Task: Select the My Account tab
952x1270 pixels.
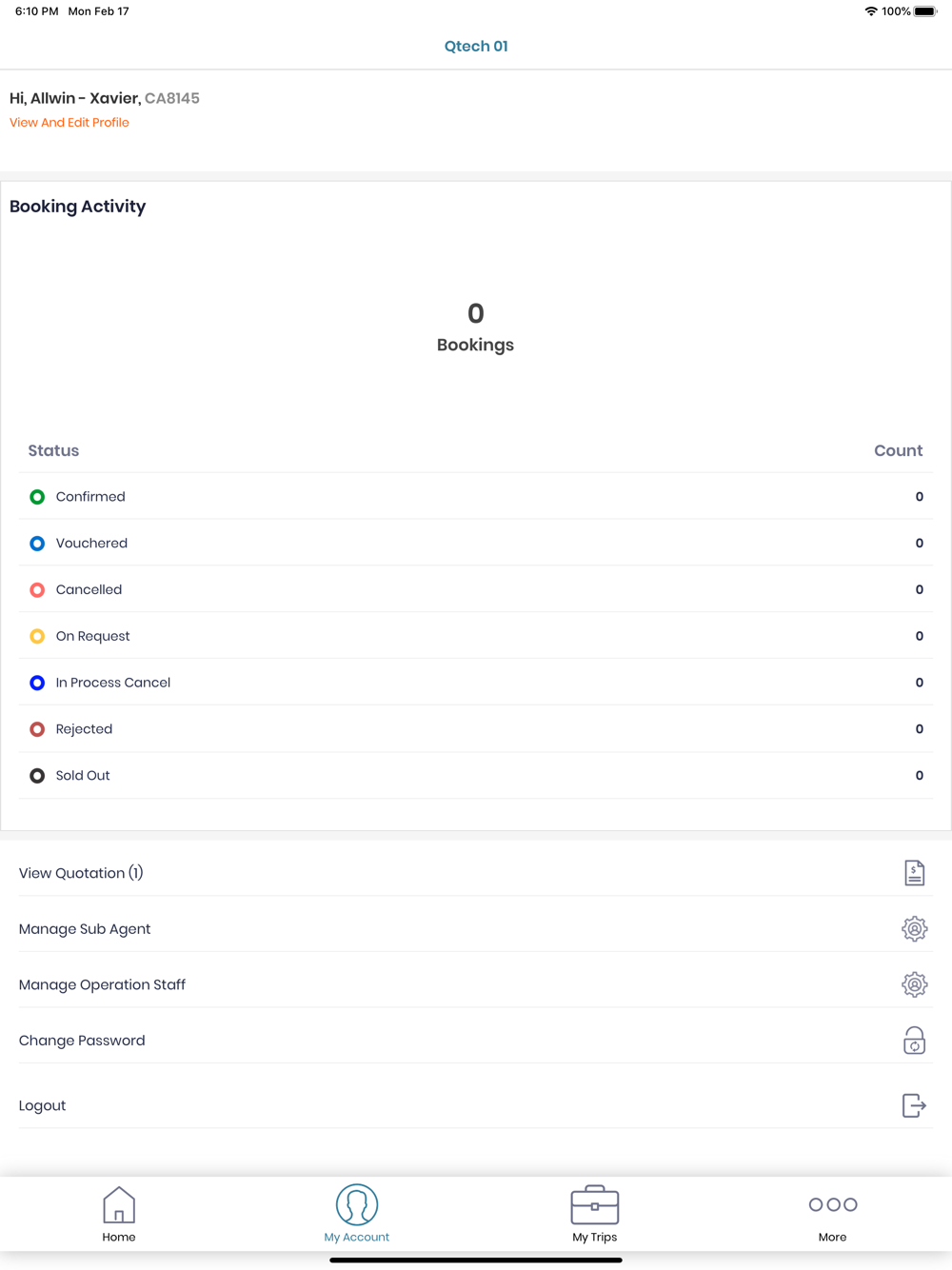Action: tap(357, 1215)
